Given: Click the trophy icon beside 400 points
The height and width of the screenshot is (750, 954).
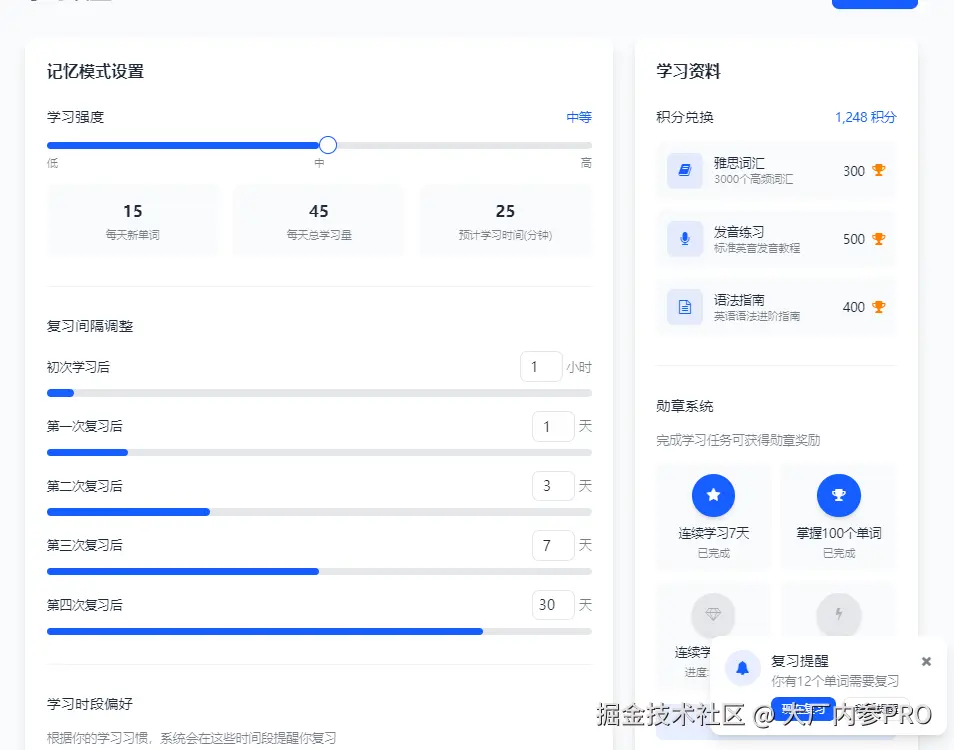Looking at the screenshot, I should (878, 307).
